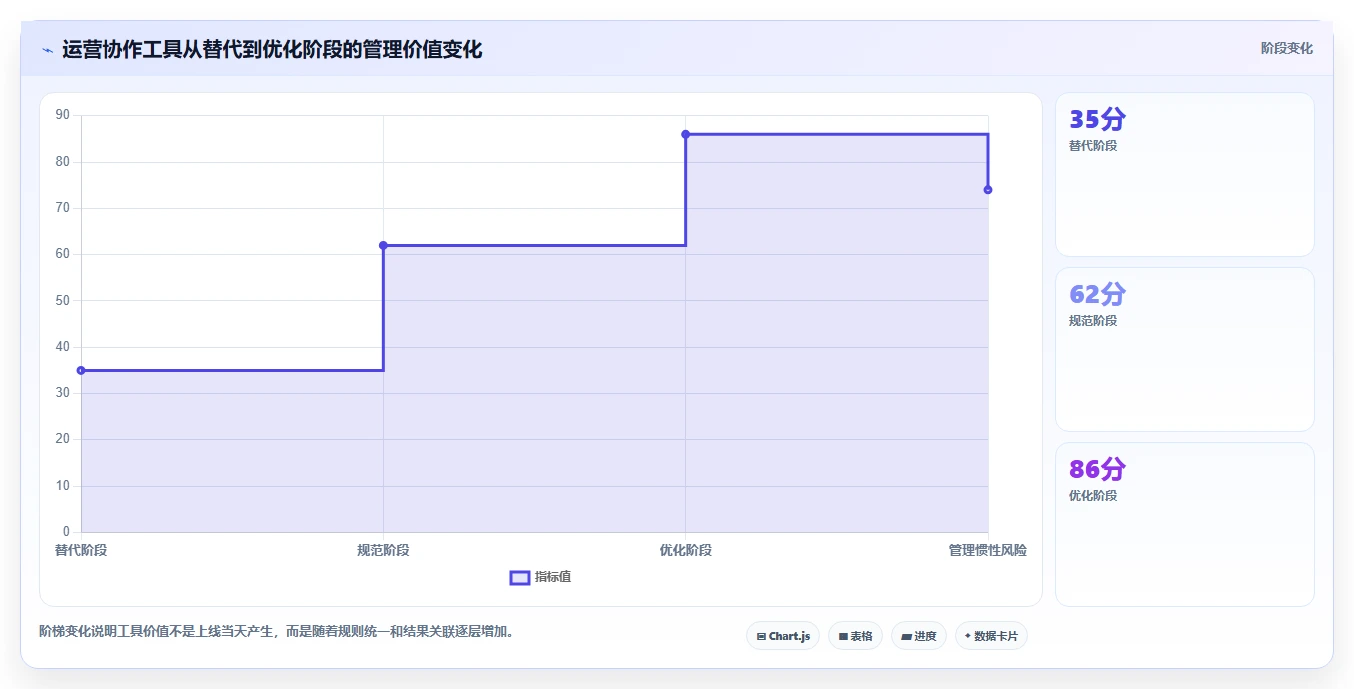Select the 数据卡片 tag chip
The image size is (1354, 689).
coord(991,636)
